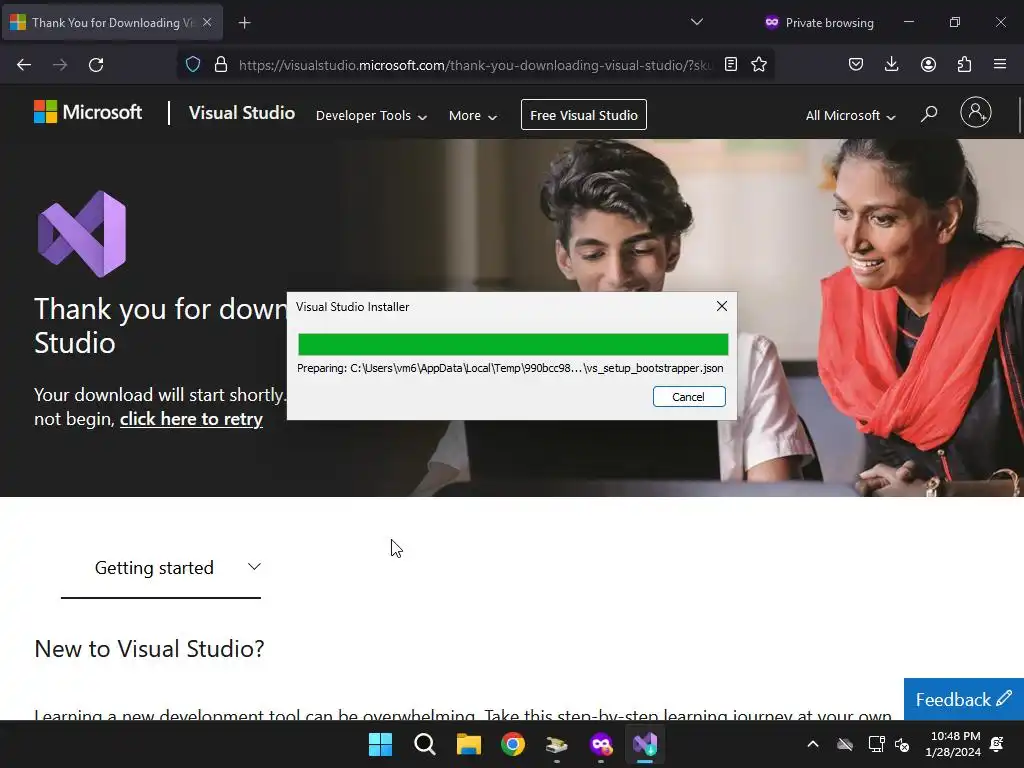Expand the Developer Tools menu
This screenshot has height=768, width=1024.
(371, 116)
